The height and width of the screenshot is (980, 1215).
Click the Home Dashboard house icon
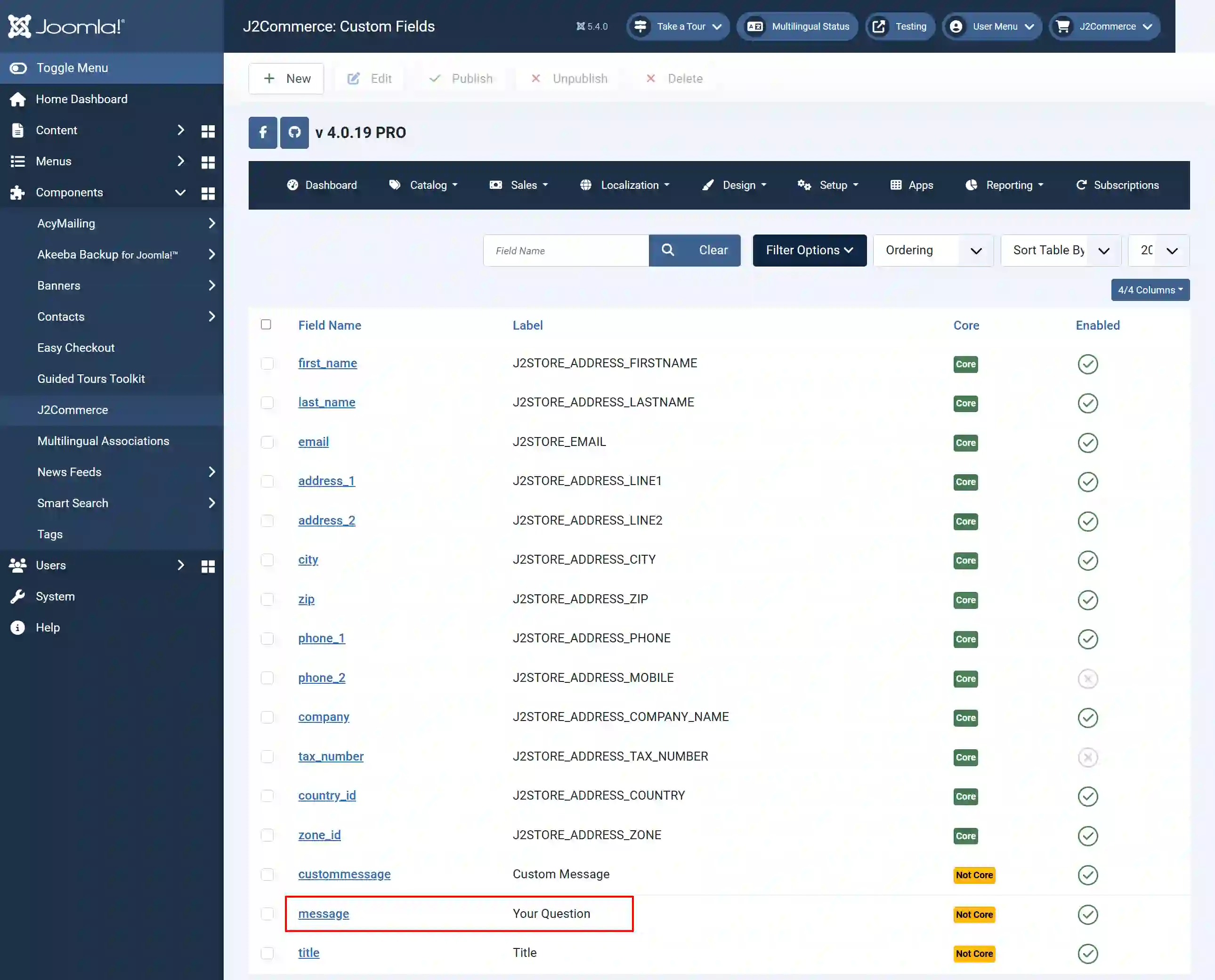coord(17,99)
